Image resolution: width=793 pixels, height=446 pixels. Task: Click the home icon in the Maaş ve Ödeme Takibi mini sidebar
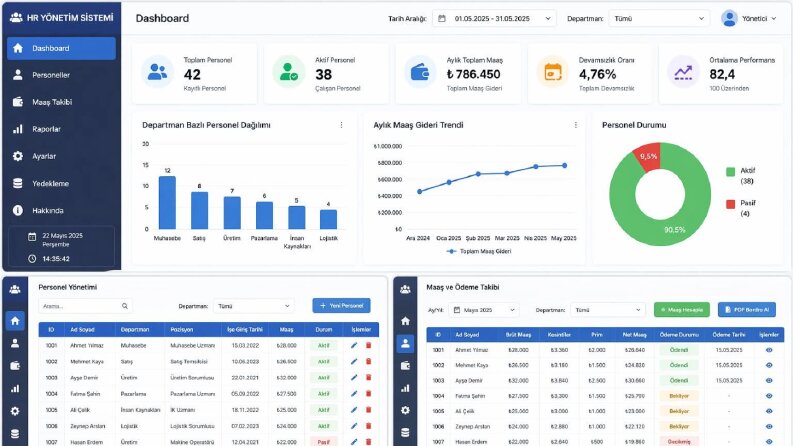tap(405, 321)
